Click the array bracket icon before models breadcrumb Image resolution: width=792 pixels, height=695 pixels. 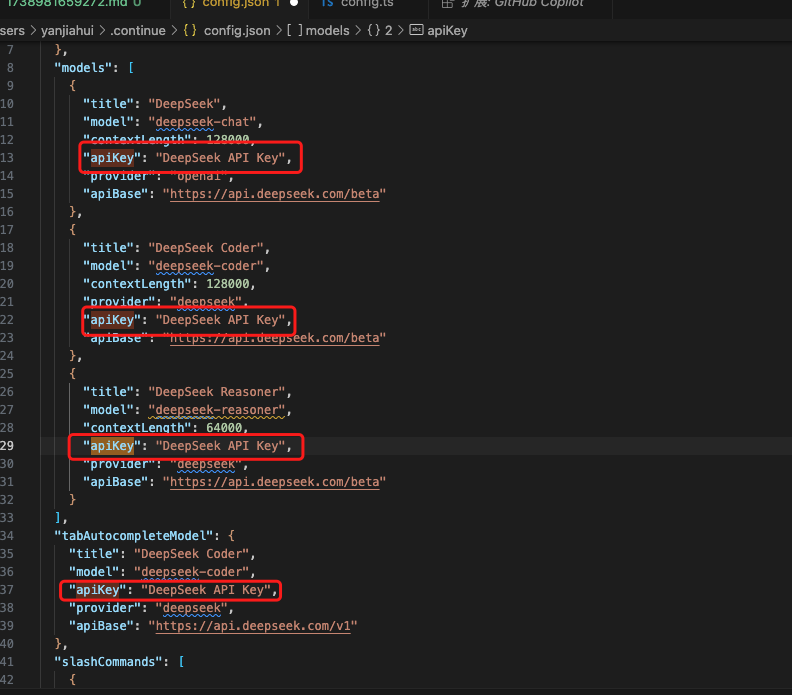(293, 30)
